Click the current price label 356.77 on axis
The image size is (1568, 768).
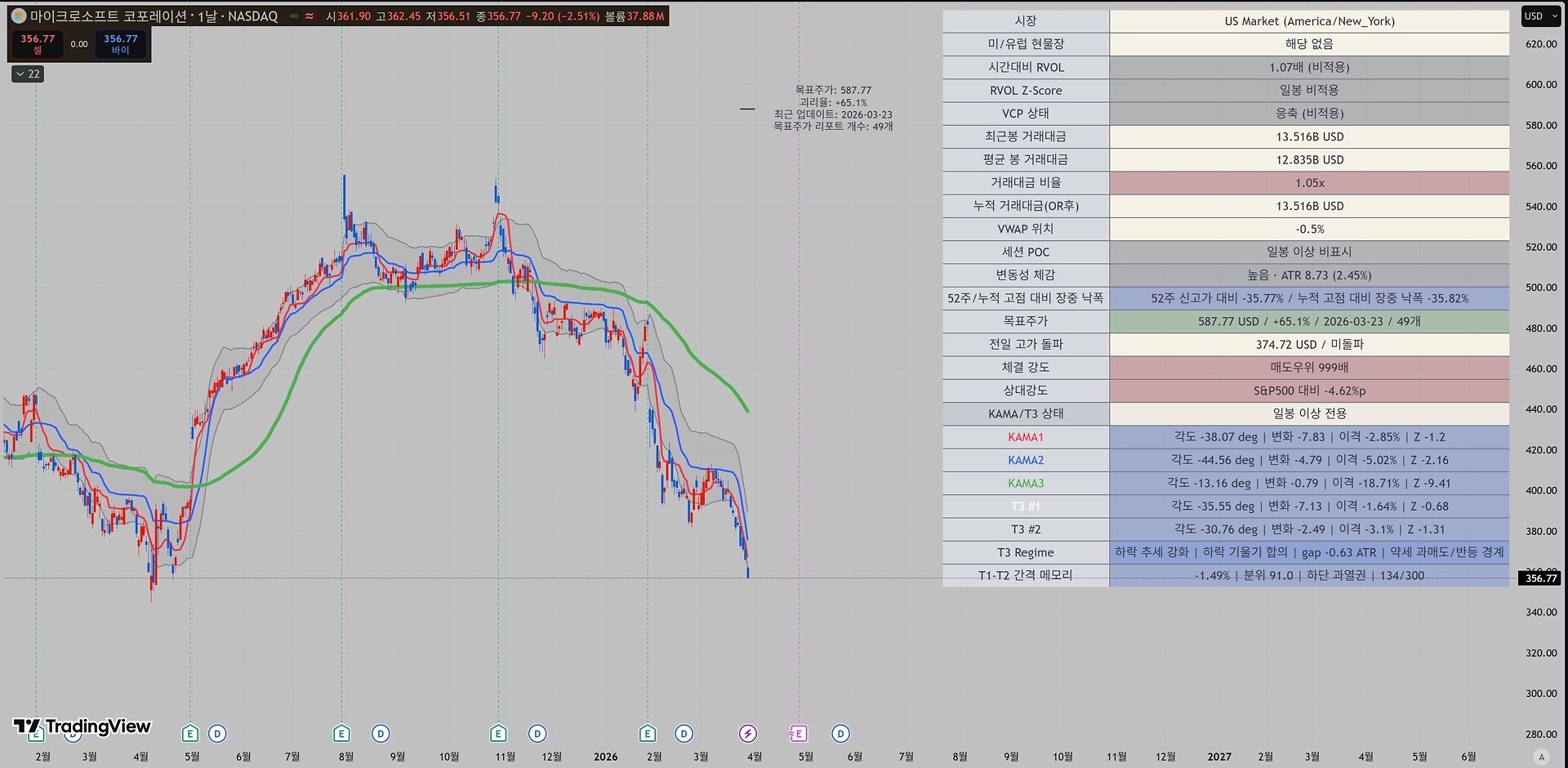click(x=1539, y=578)
